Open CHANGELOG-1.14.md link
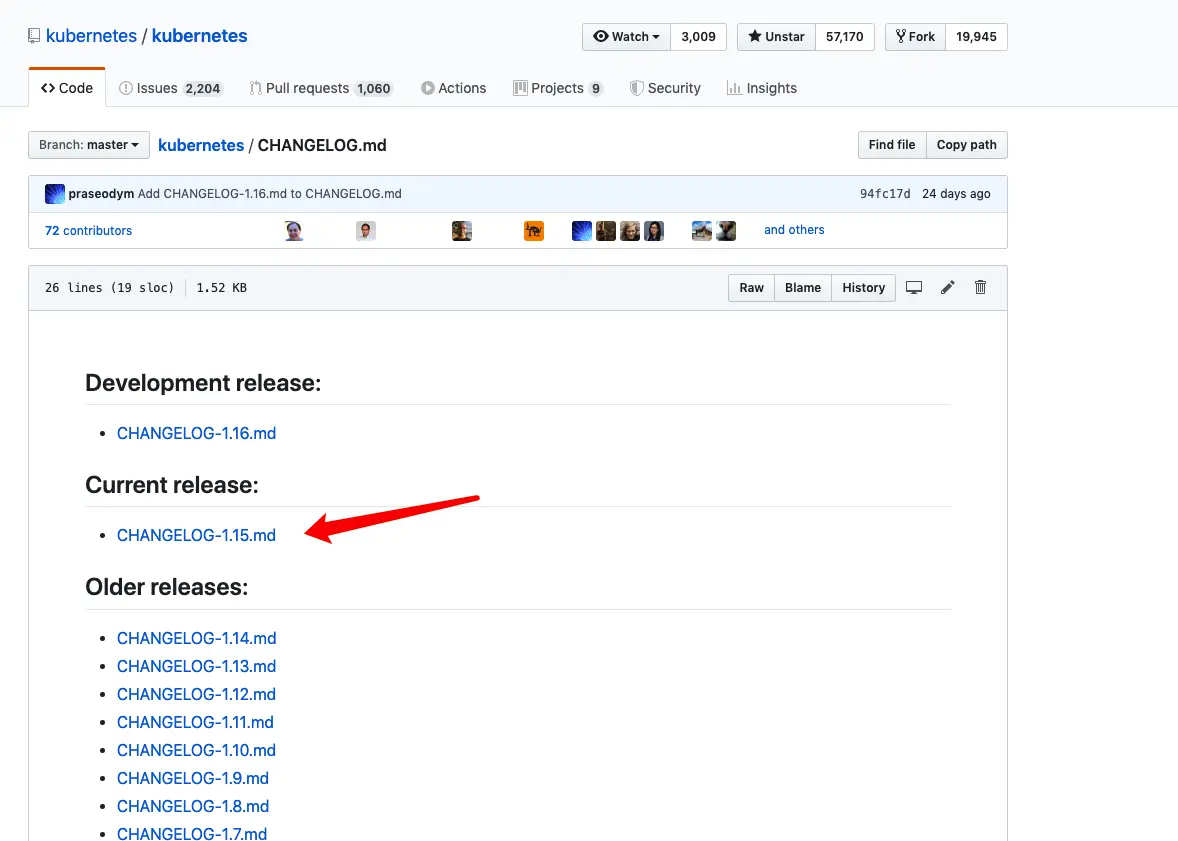The image size is (1178, 841). pyautogui.click(x=196, y=638)
